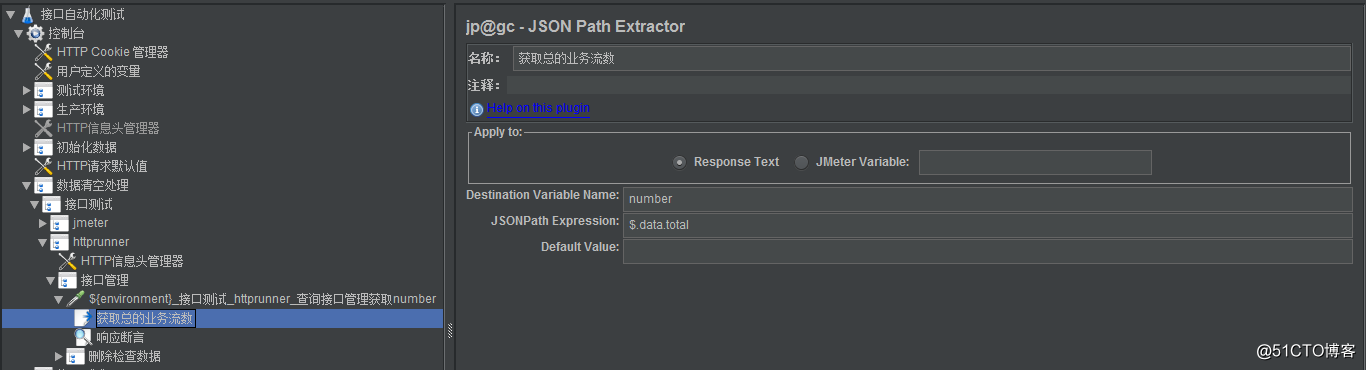Click the 删除检查数据 controller icon

[x=76, y=356]
